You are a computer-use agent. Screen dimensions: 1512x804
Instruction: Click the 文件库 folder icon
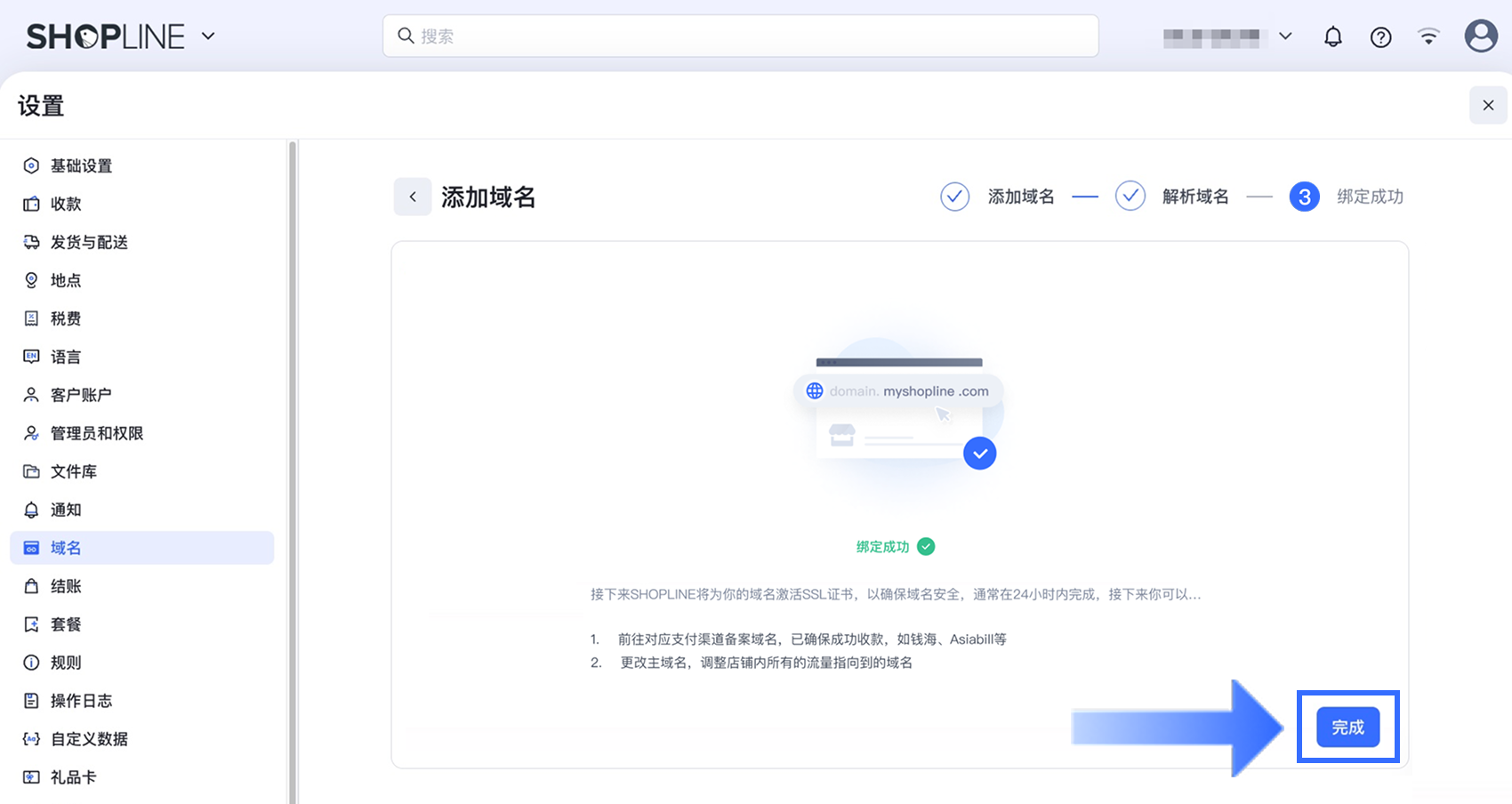[x=31, y=471]
